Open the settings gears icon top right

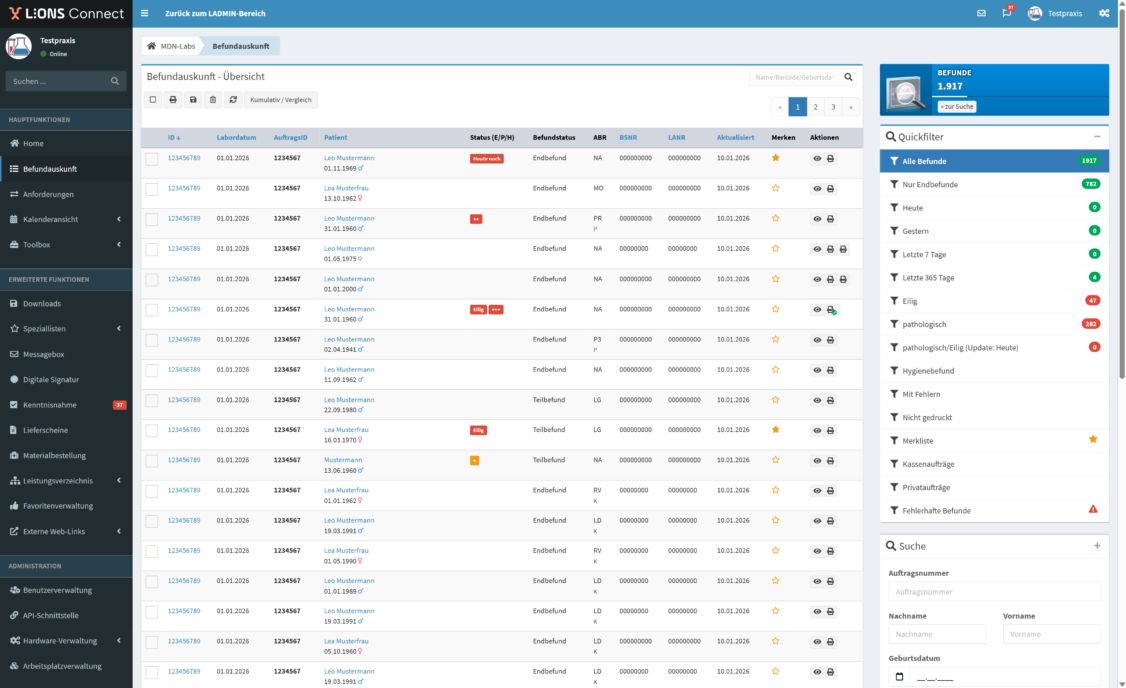(x=1104, y=13)
